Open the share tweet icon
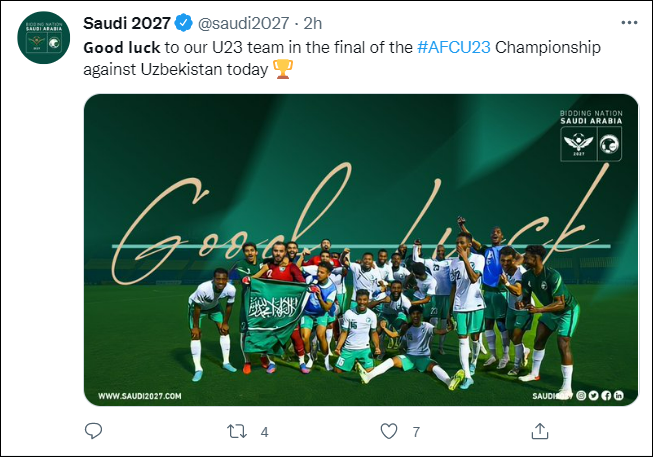 tap(540, 431)
